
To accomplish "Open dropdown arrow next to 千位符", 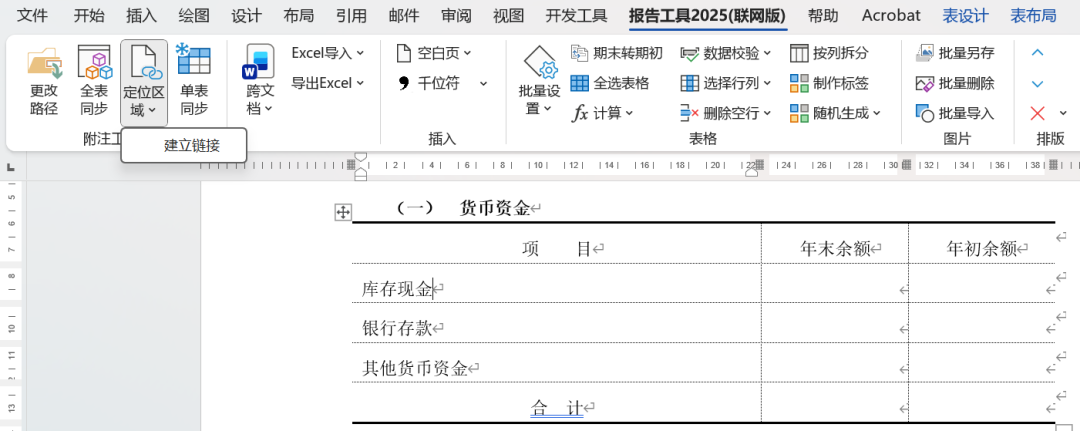I will coord(484,84).
